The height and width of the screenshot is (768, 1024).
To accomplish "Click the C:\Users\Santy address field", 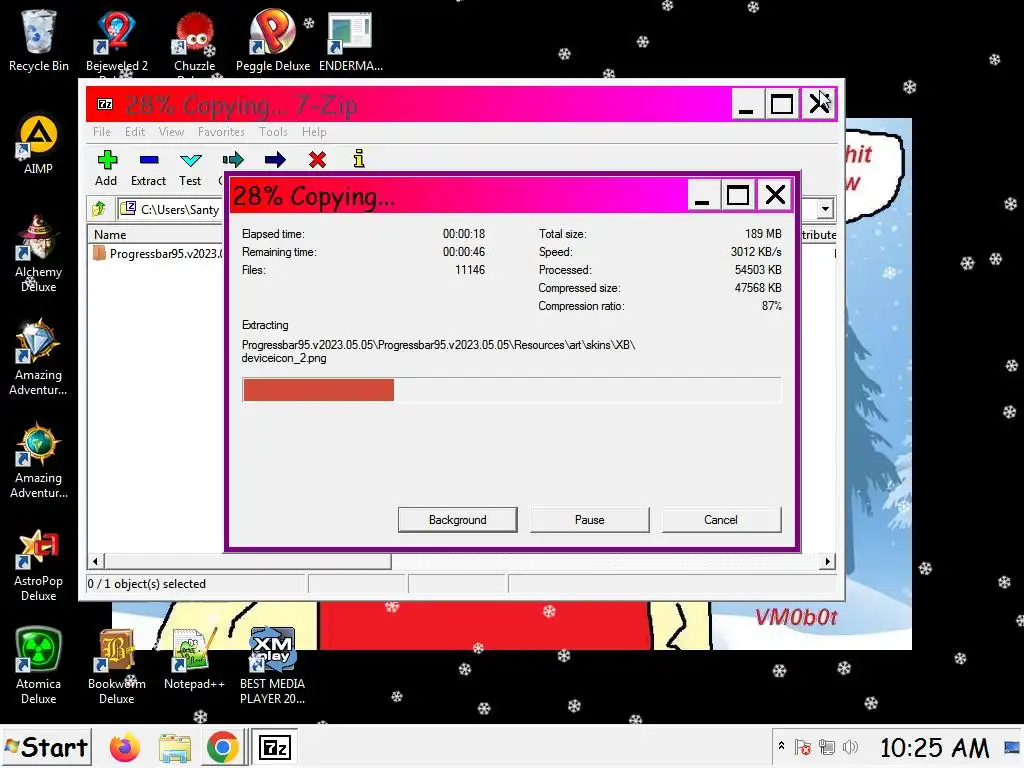I will point(172,209).
